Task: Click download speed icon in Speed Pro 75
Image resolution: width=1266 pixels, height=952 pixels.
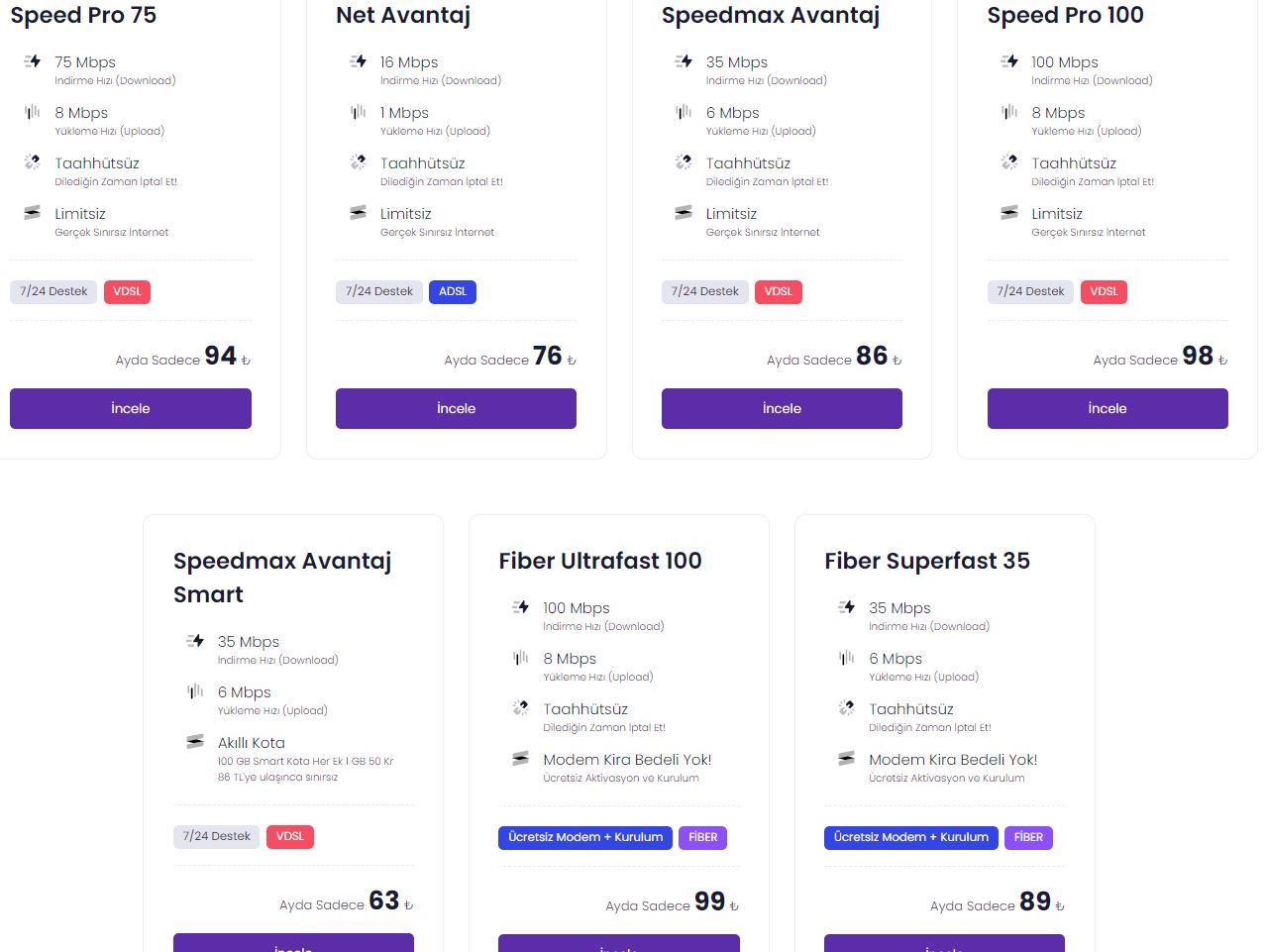Action: 33,61
